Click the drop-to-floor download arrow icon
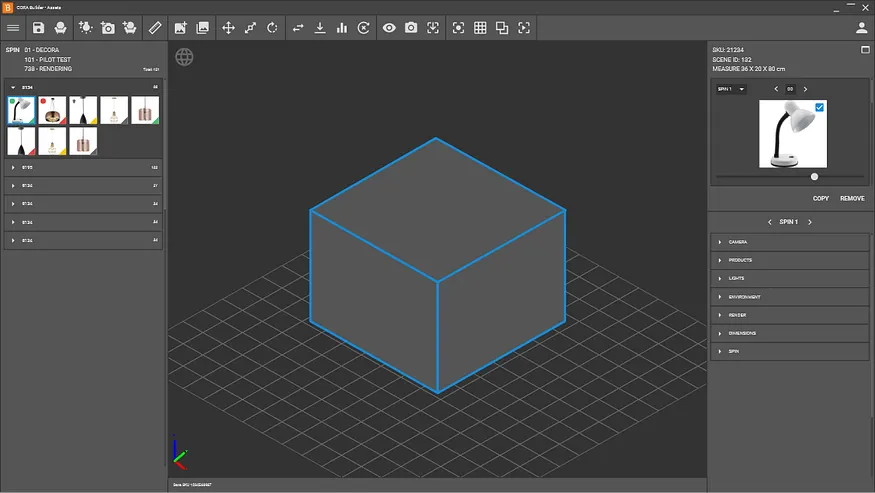875x493 pixels. coord(320,28)
